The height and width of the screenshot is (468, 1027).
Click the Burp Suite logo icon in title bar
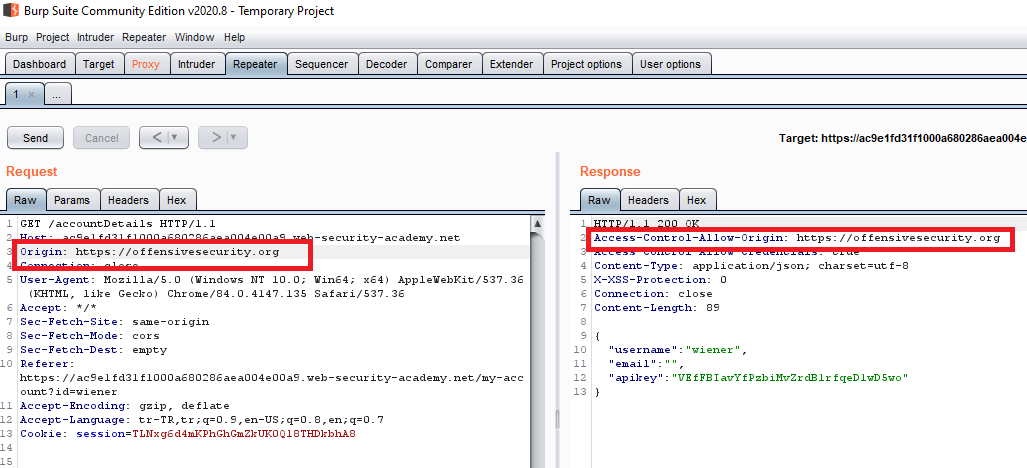click(x=10, y=10)
